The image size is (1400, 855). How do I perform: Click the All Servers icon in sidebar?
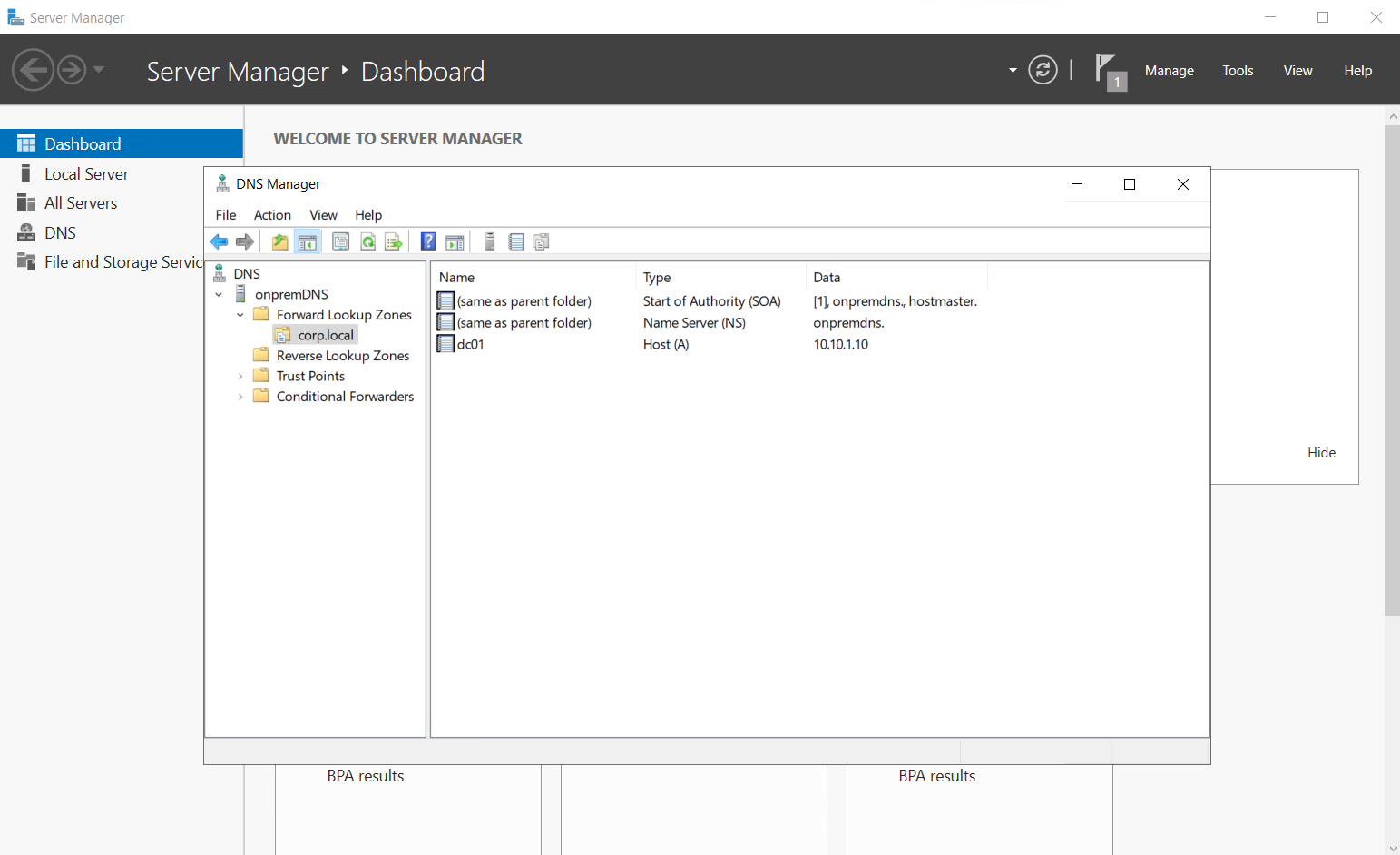click(x=26, y=203)
